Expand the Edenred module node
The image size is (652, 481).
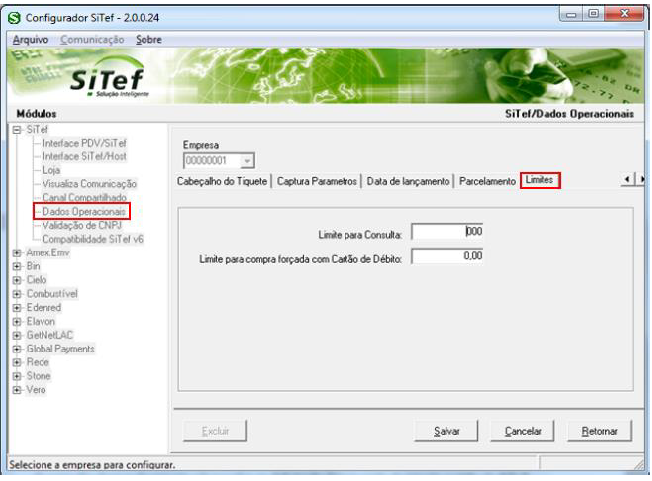tap(17, 308)
